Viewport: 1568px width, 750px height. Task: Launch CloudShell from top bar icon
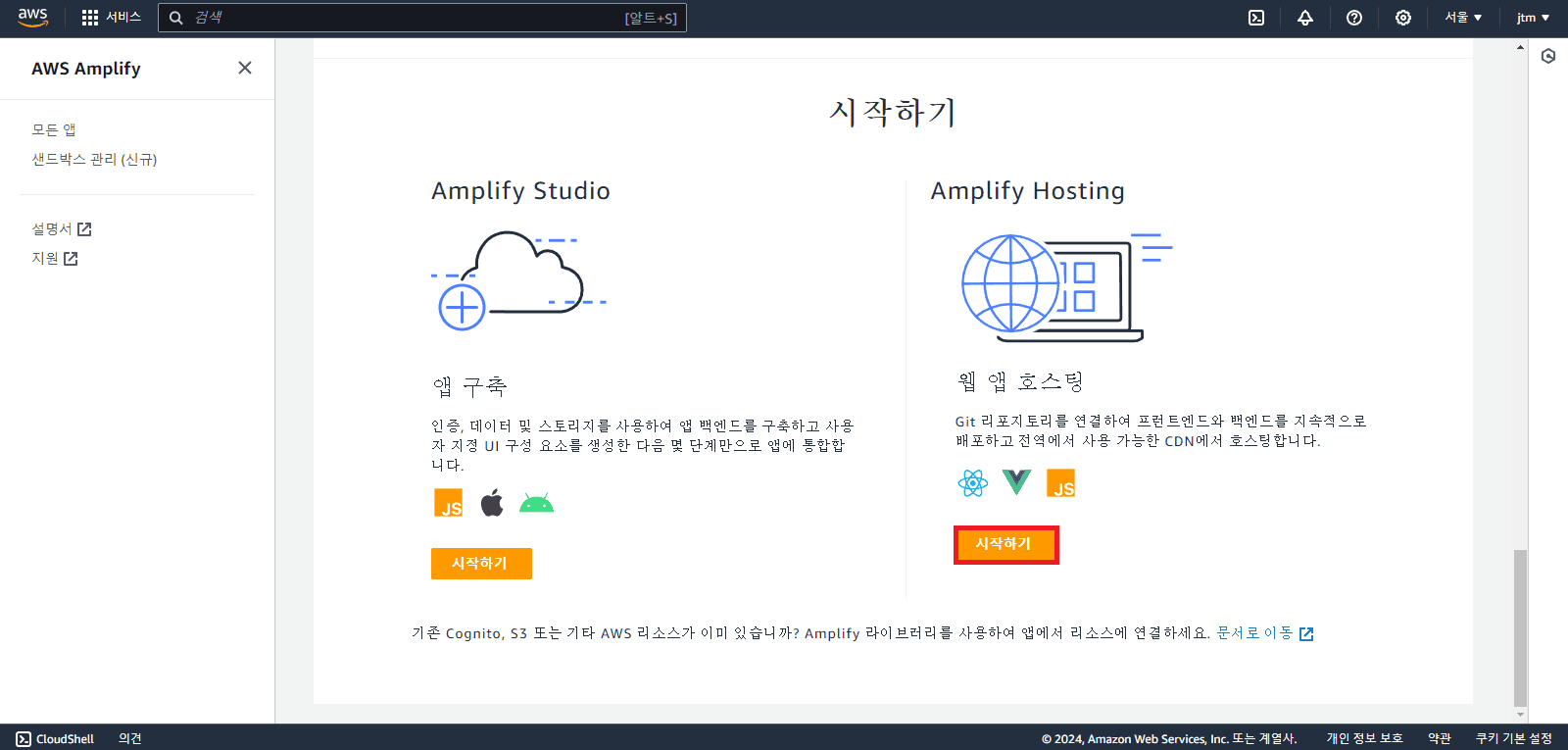coord(1256,18)
